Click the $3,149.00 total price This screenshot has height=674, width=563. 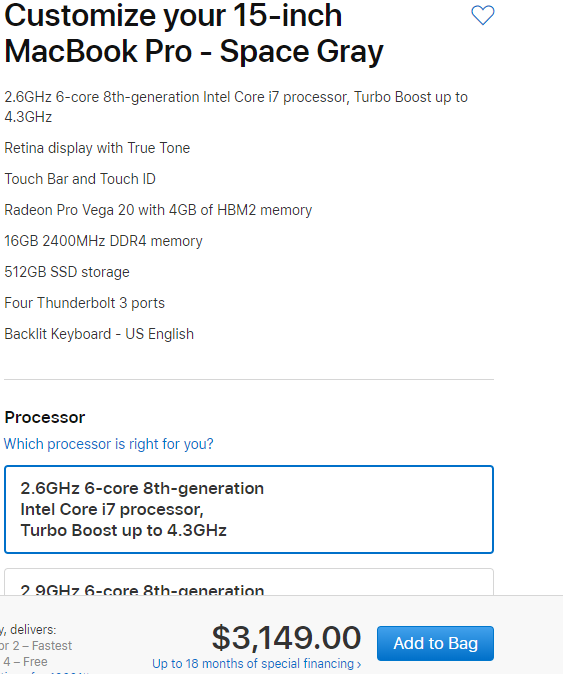coord(286,638)
